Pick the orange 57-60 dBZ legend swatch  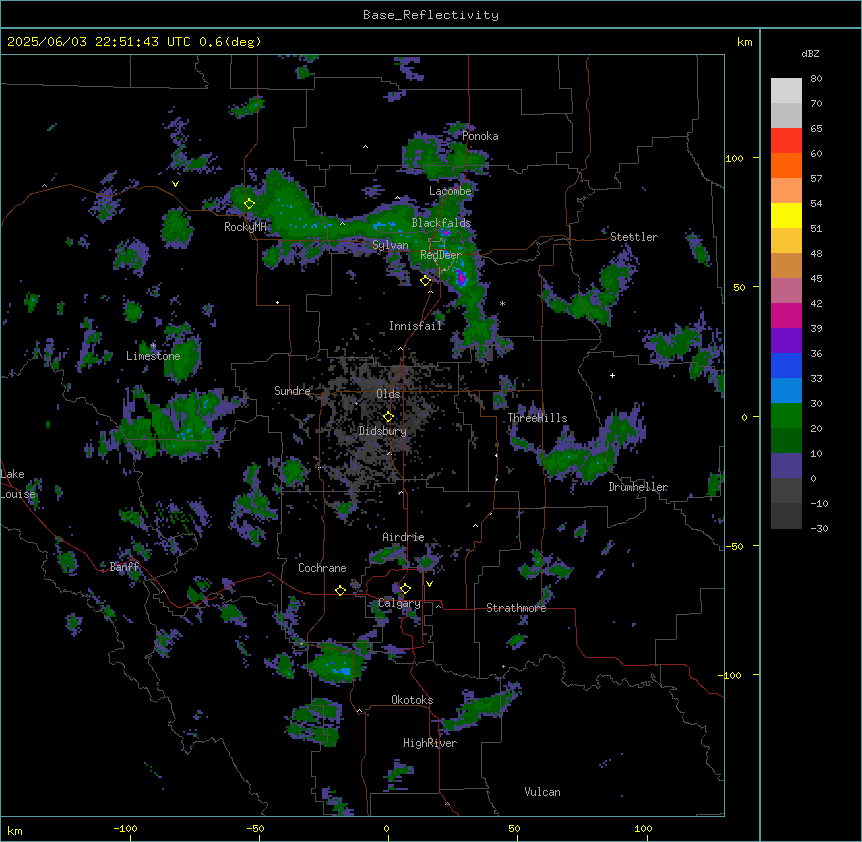coord(786,165)
